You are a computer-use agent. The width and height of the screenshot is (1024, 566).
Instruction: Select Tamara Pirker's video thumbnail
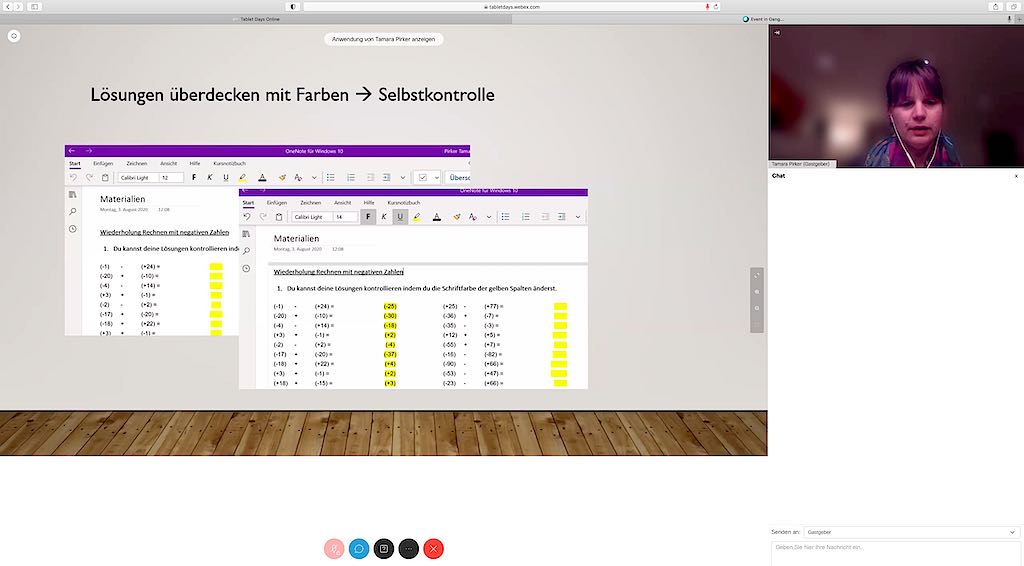[896, 96]
